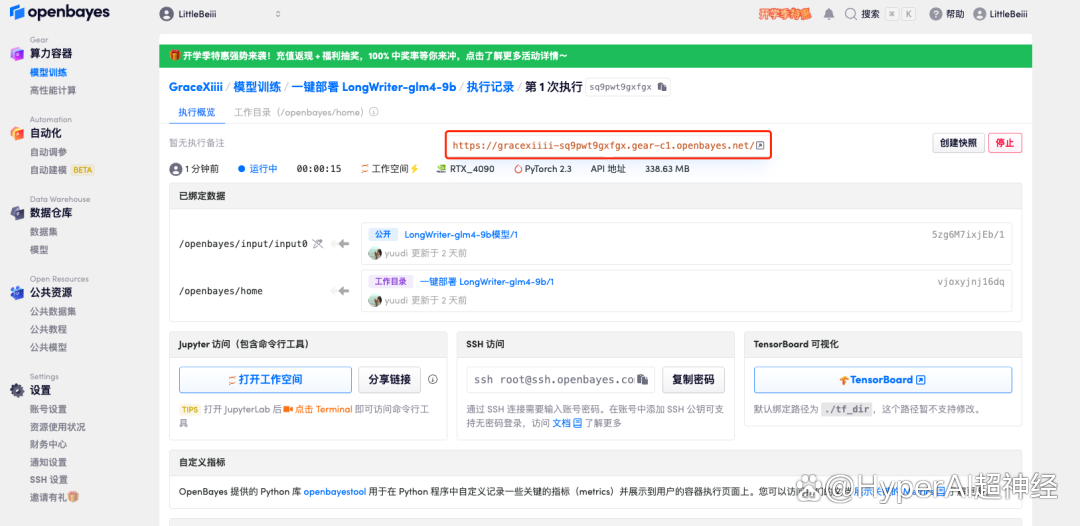Open 公共教程 in sidebar

pos(48,329)
